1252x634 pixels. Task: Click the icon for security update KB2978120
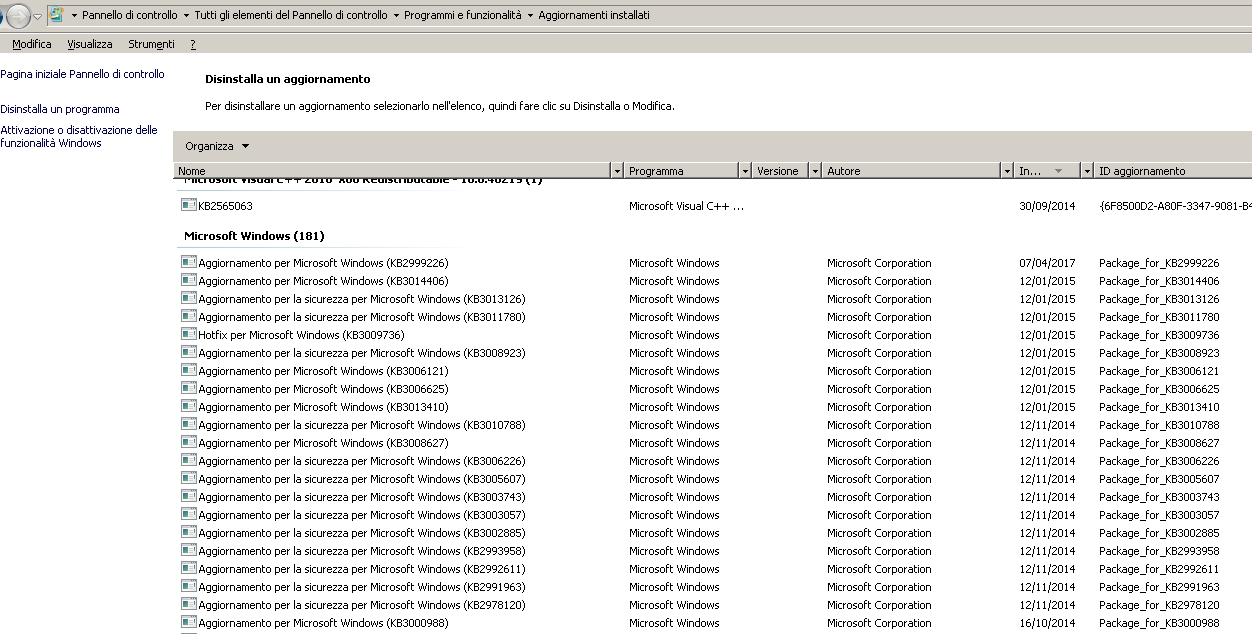(188, 603)
